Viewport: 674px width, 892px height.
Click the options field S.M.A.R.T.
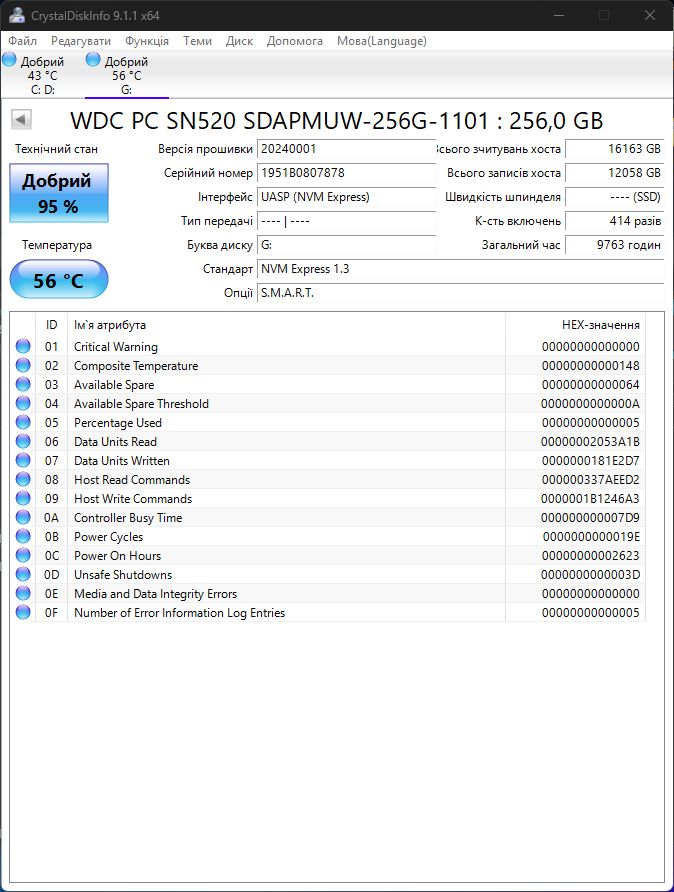tap(460, 292)
